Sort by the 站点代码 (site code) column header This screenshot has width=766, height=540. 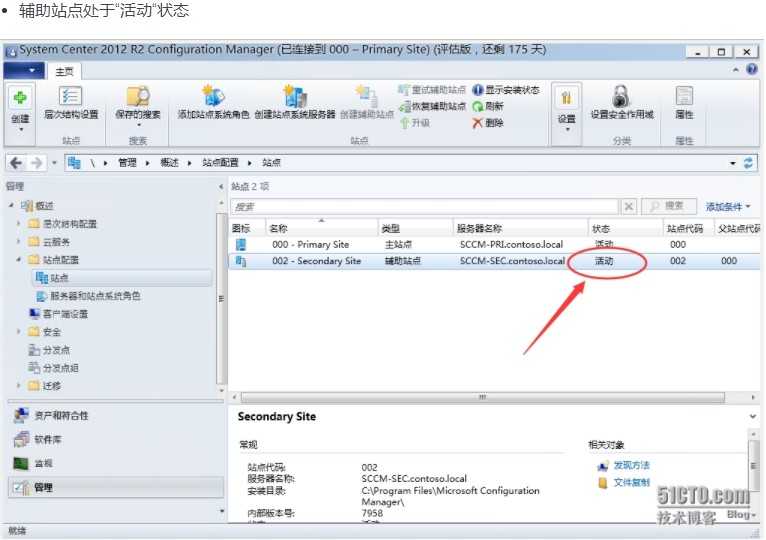688,228
